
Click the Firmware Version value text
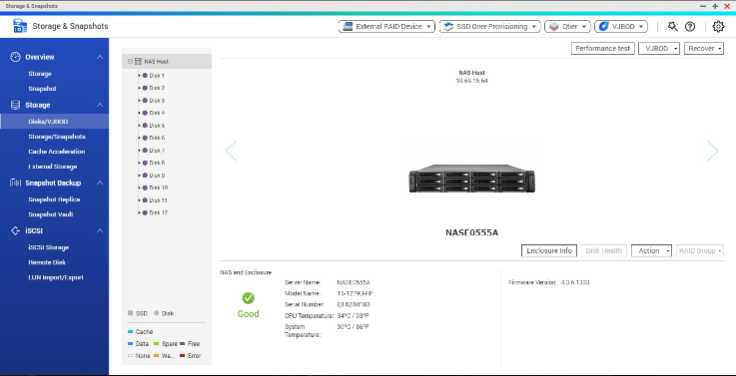[575, 283]
